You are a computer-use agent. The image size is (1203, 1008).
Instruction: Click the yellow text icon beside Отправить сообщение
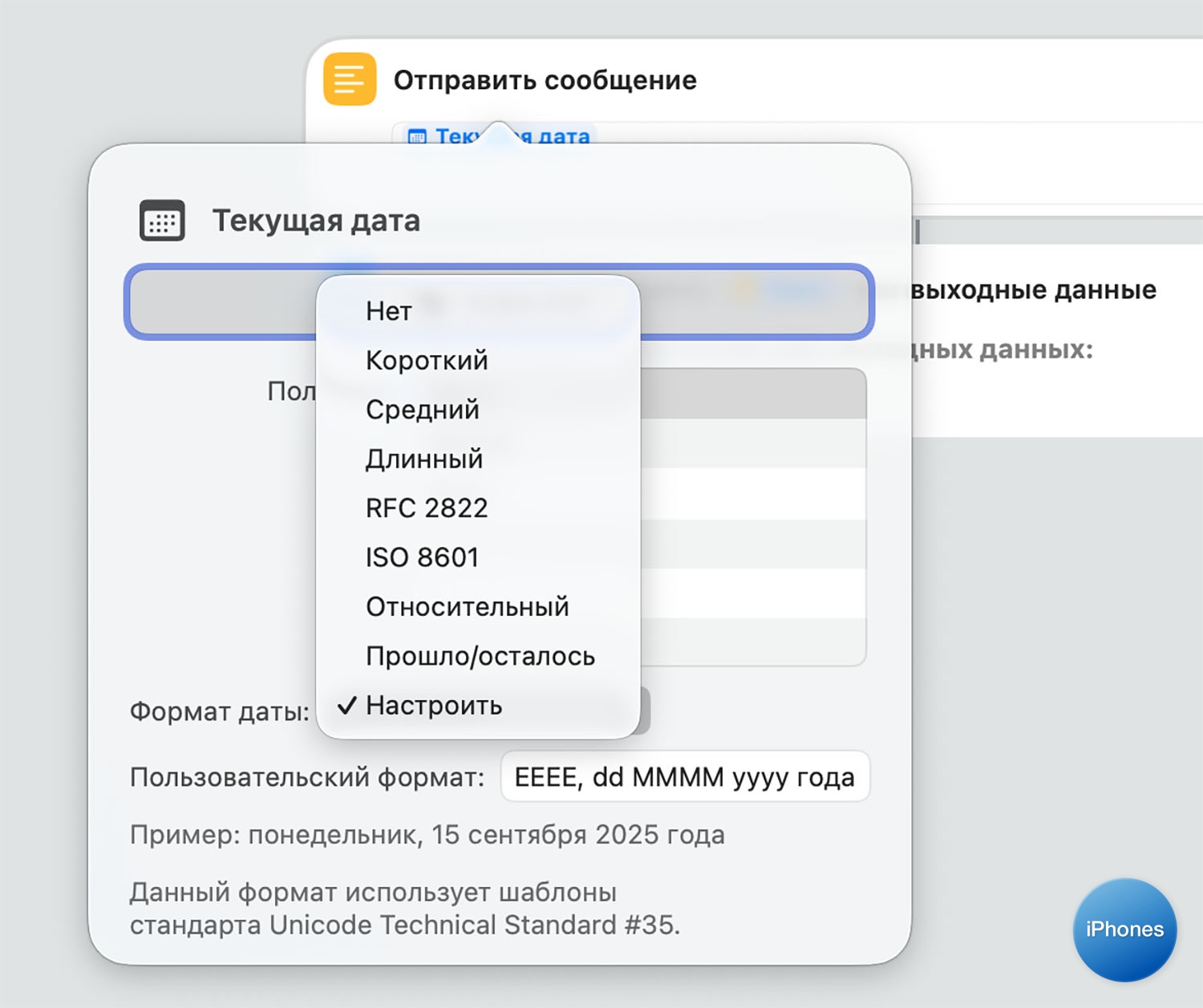(x=350, y=79)
